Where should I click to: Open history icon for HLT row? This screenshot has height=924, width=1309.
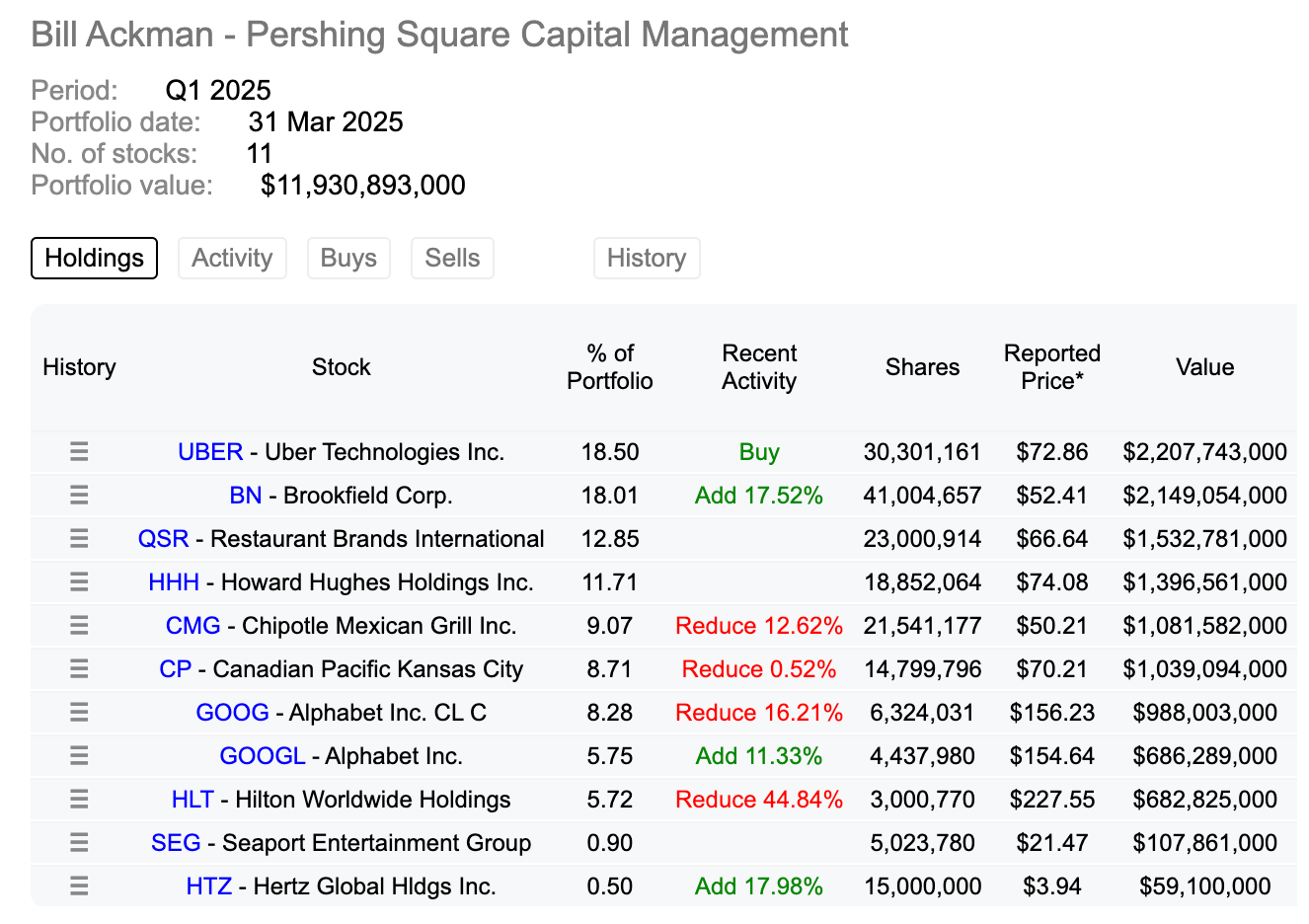pyautogui.click(x=79, y=800)
